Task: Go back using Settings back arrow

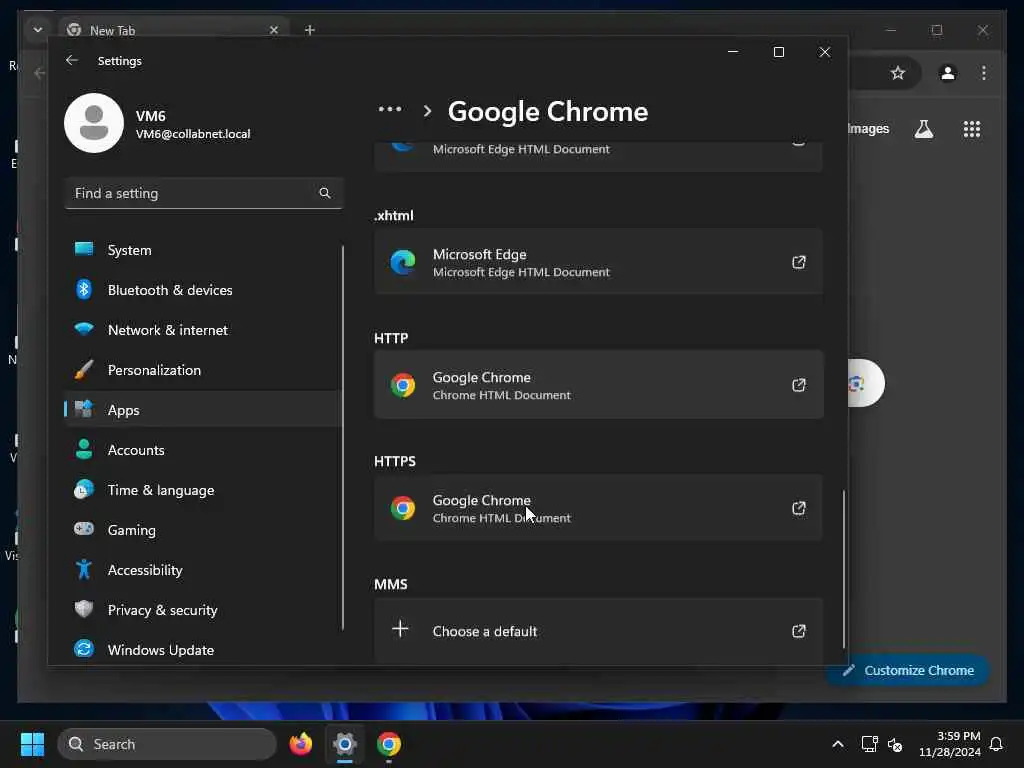Action: 72,60
